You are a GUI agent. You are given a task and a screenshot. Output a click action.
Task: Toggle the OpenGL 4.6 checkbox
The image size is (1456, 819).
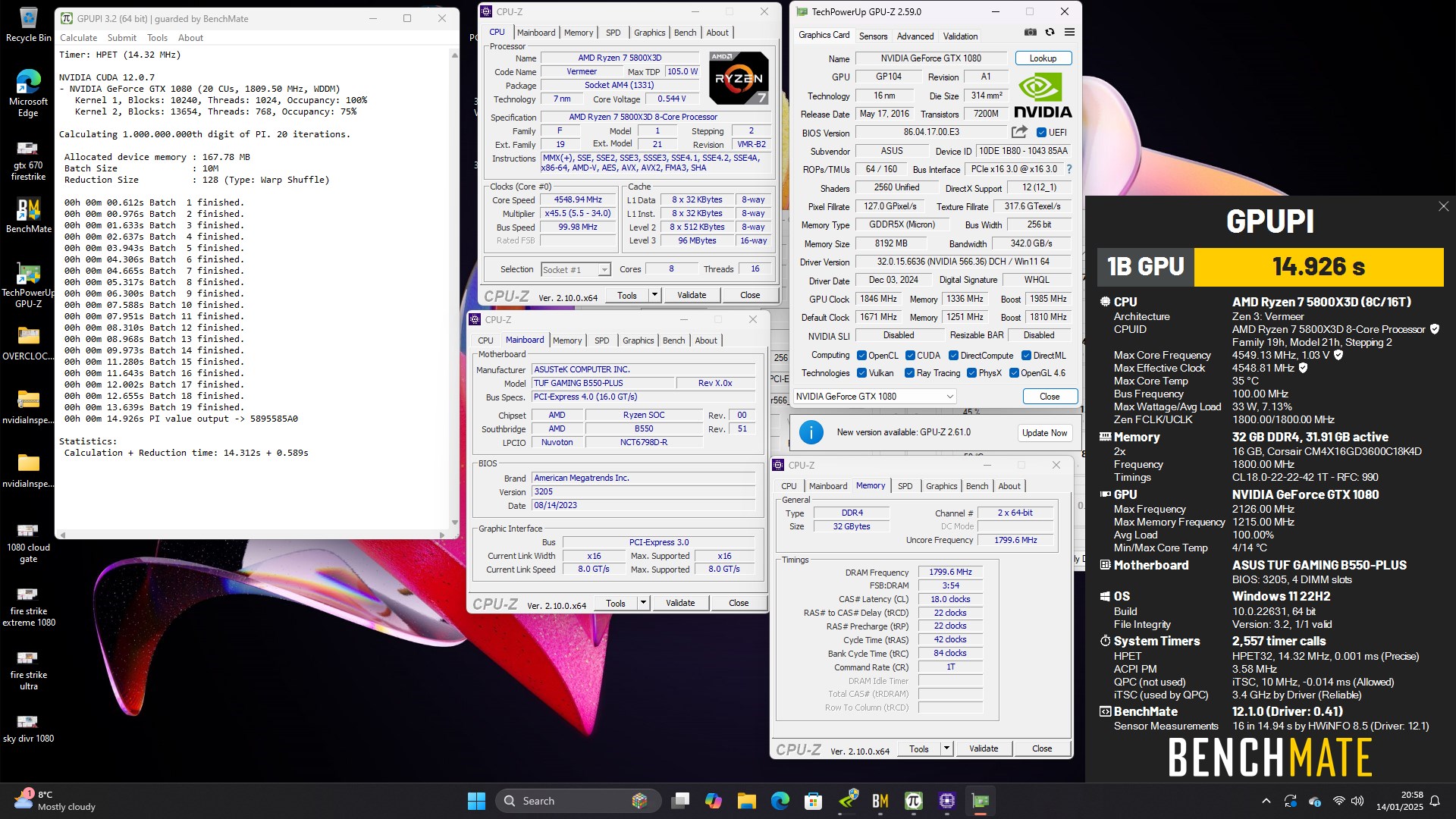click(1014, 373)
